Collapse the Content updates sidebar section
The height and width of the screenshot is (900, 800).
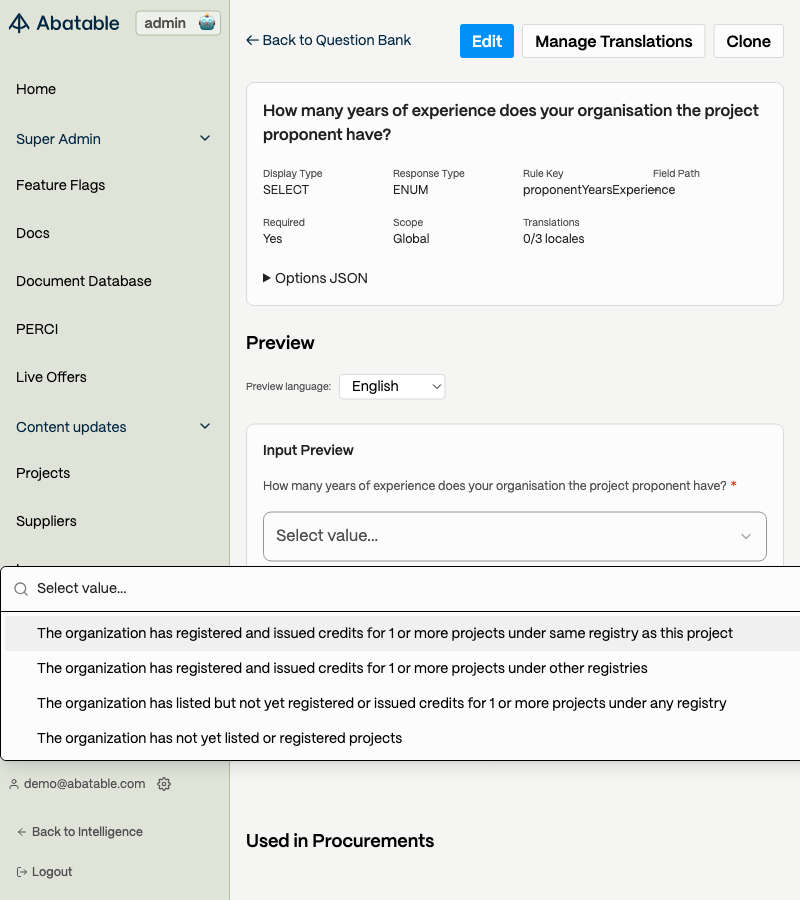(x=205, y=427)
